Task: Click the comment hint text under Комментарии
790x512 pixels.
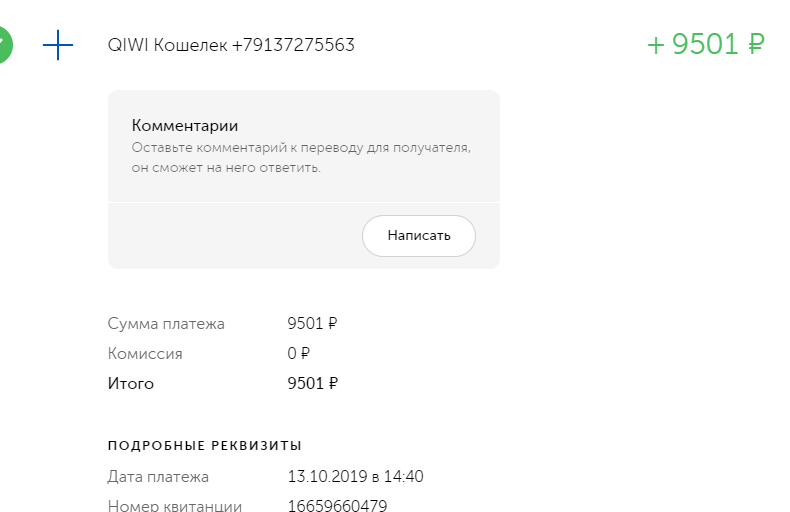Action: coord(300,158)
